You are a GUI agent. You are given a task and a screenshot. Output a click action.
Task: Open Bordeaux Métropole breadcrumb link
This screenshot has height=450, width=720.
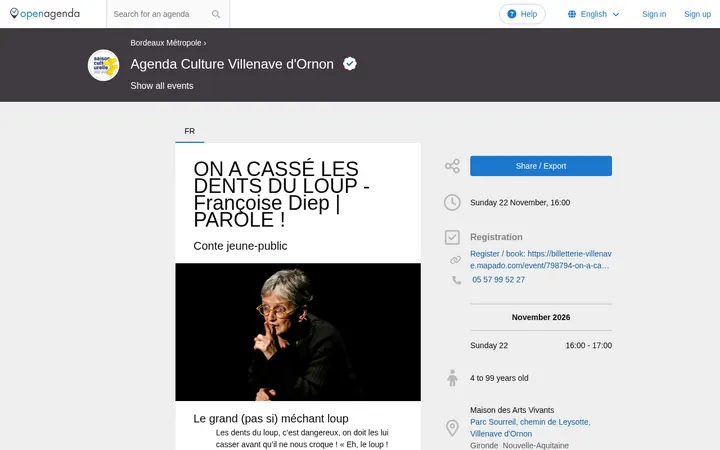(x=166, y=43)
